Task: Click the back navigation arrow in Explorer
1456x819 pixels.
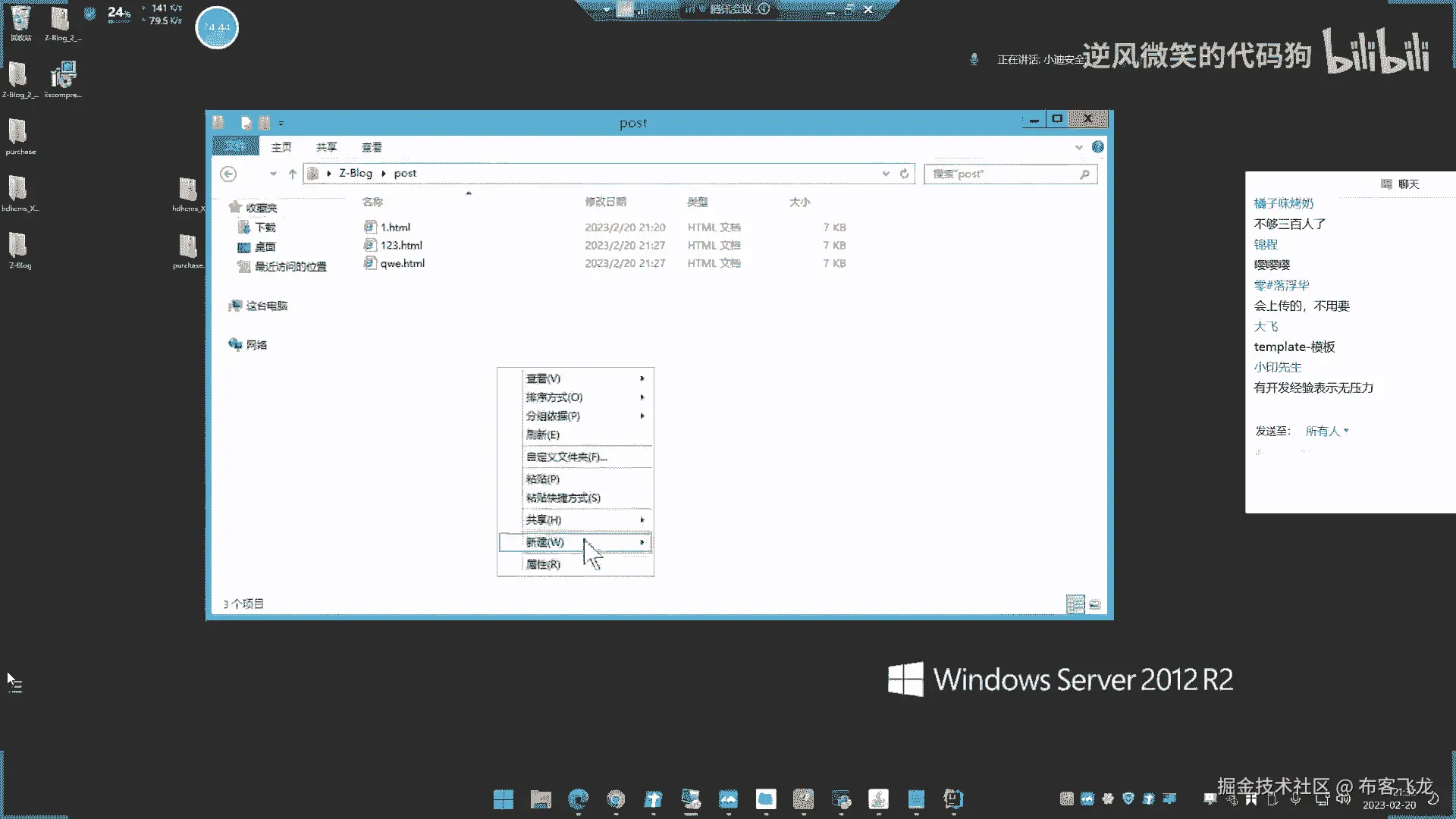Action: [x=228, y=174]
